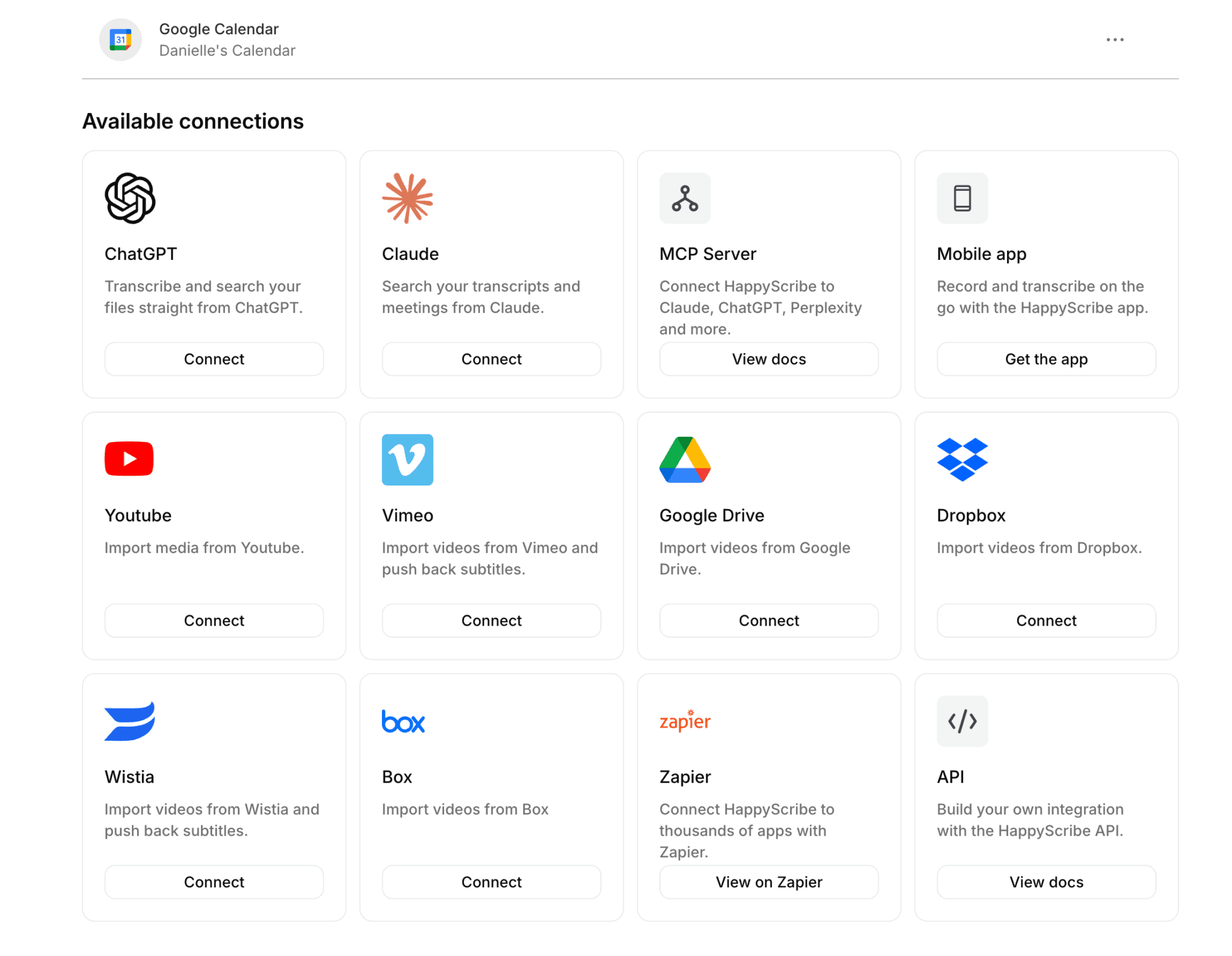Click the "ChatGPT" card title
The width and height of the screenshot is (1232, 956).
pos(141,254)
